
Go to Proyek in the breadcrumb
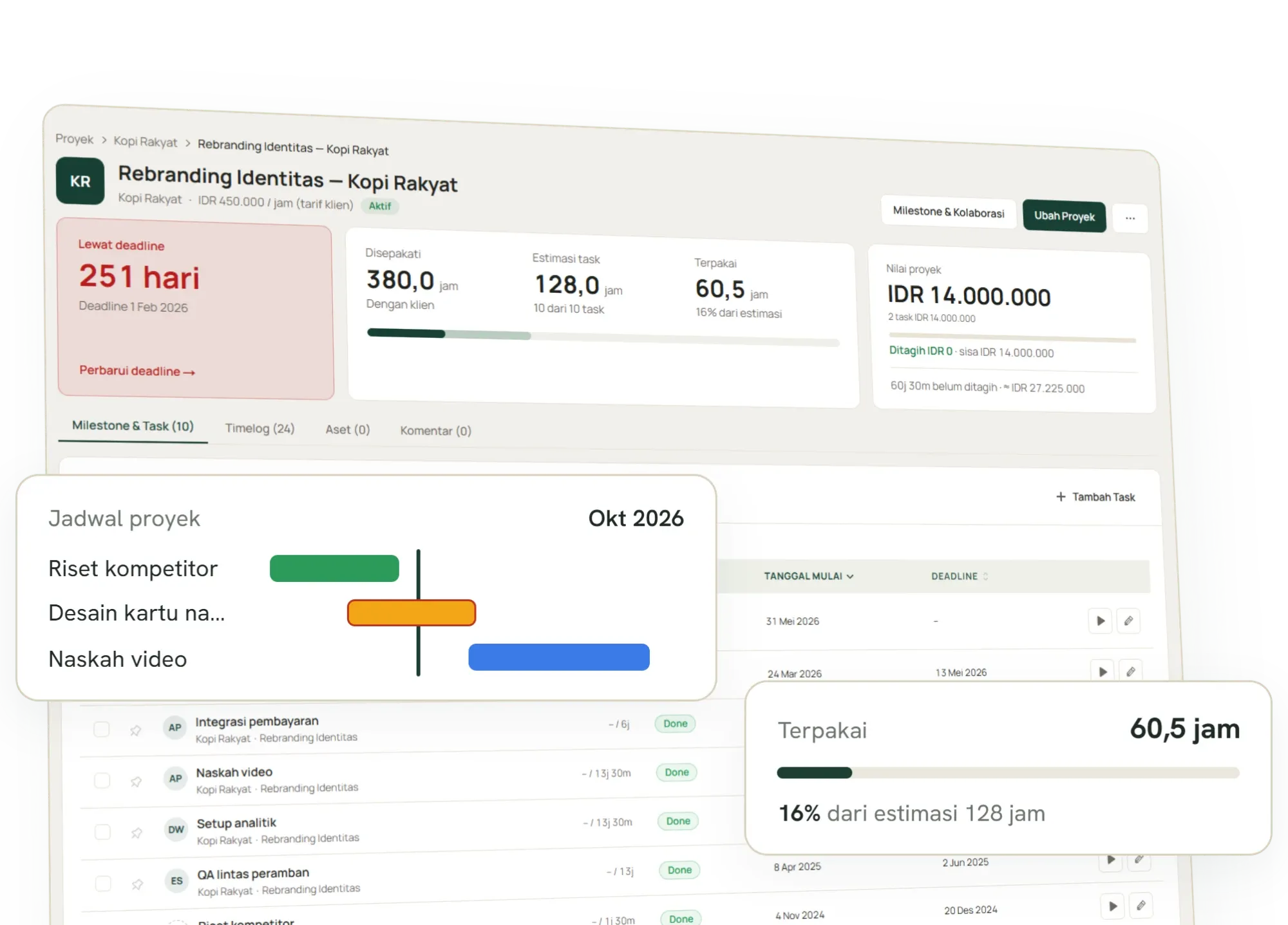point(74,139)
